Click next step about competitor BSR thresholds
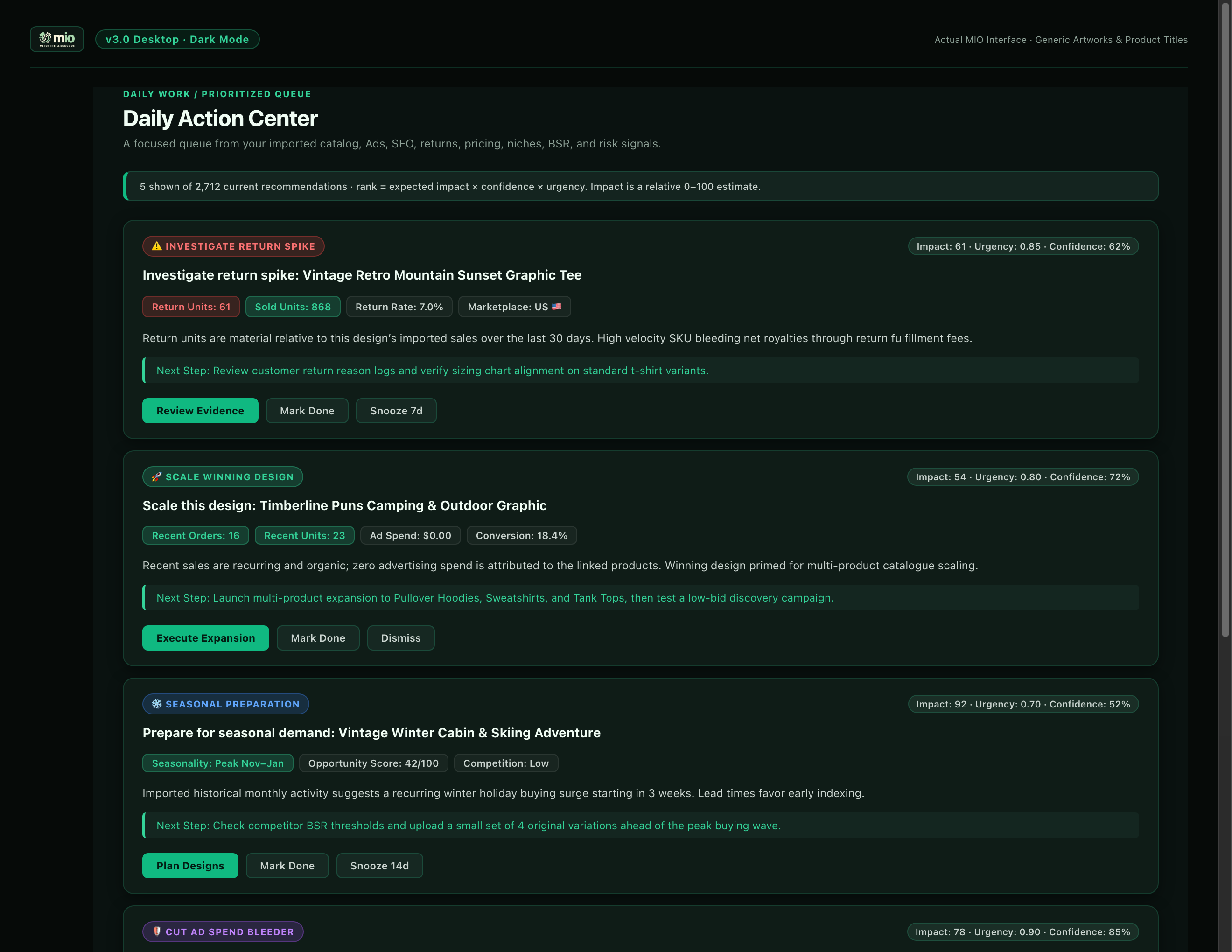The width and height of the screenshot is (1232, 952). [x=640, y=825]
